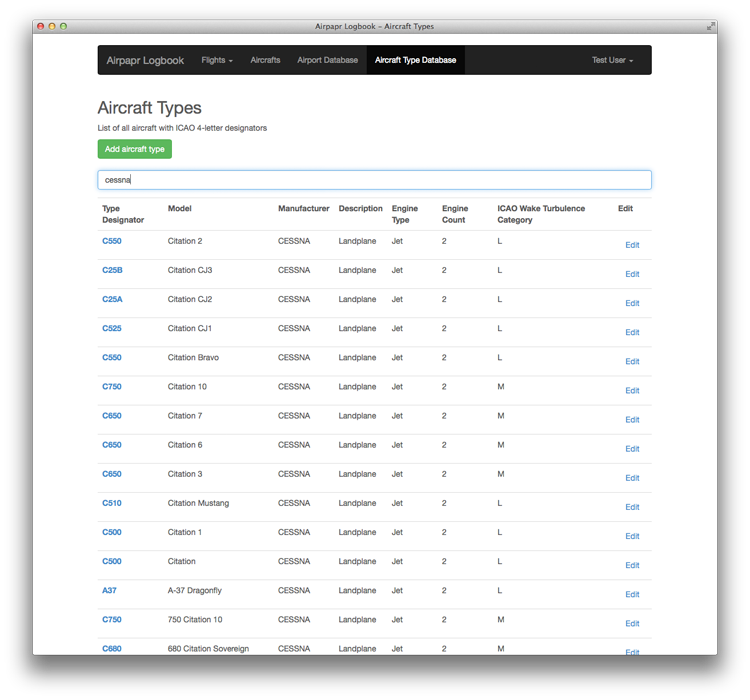Go to the Aircrafts page

coord(265,60)
